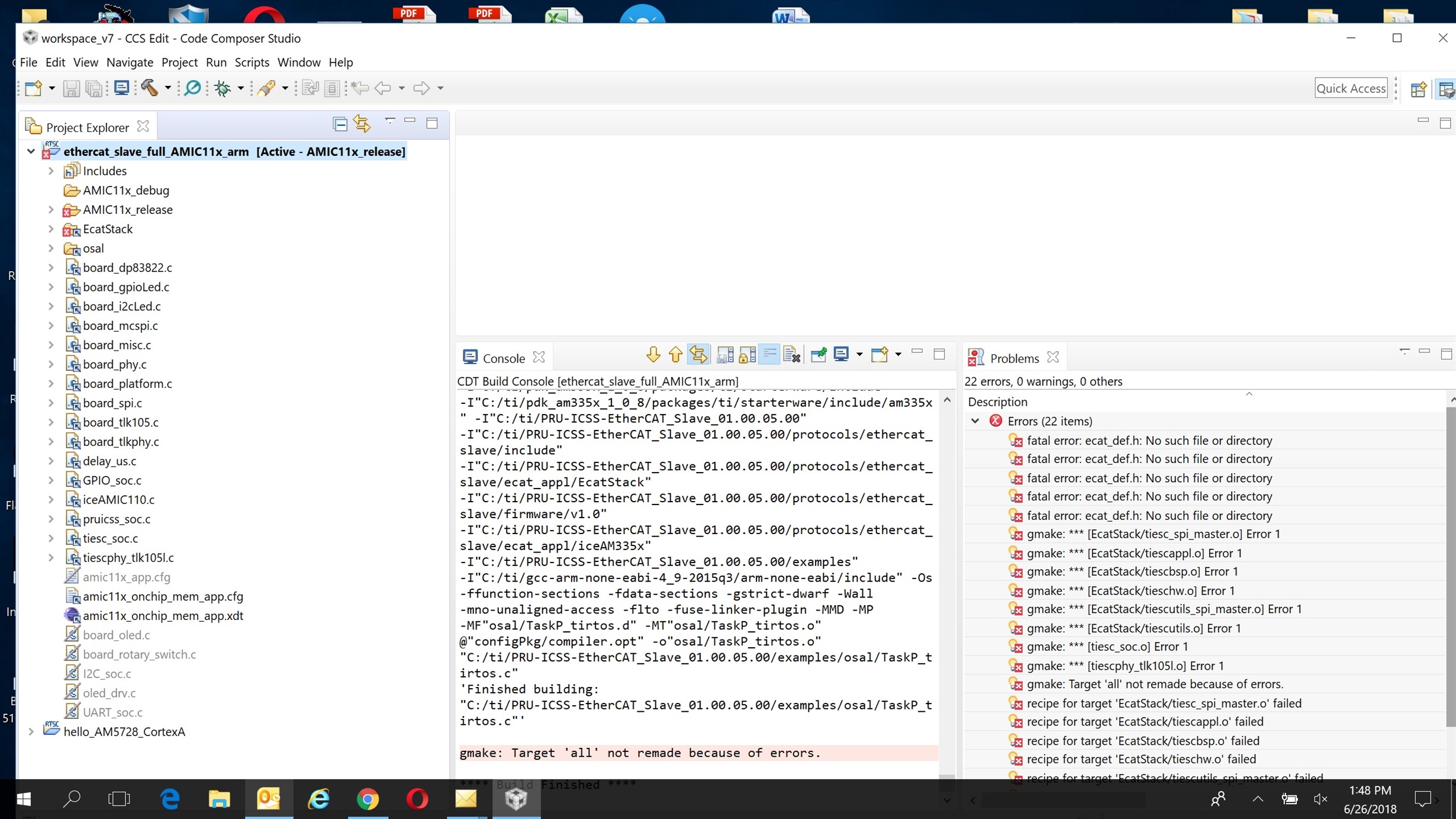
Task: Click Clear Console icon
Action: point(791,355)
